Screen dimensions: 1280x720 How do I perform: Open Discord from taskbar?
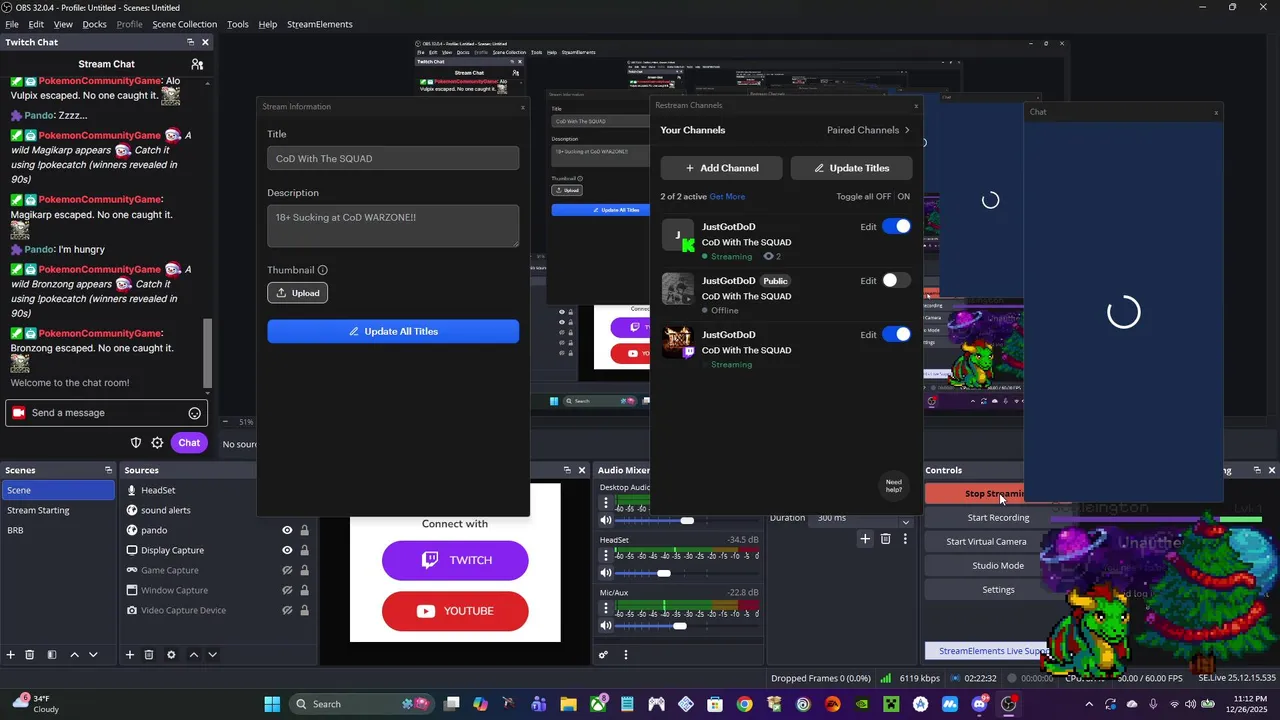(x=979, y=704)
